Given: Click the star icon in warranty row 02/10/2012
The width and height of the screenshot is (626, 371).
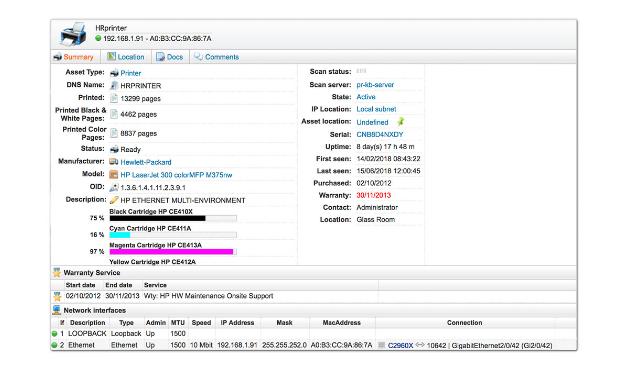Looking at the screenshot, I should coord(57,296).
